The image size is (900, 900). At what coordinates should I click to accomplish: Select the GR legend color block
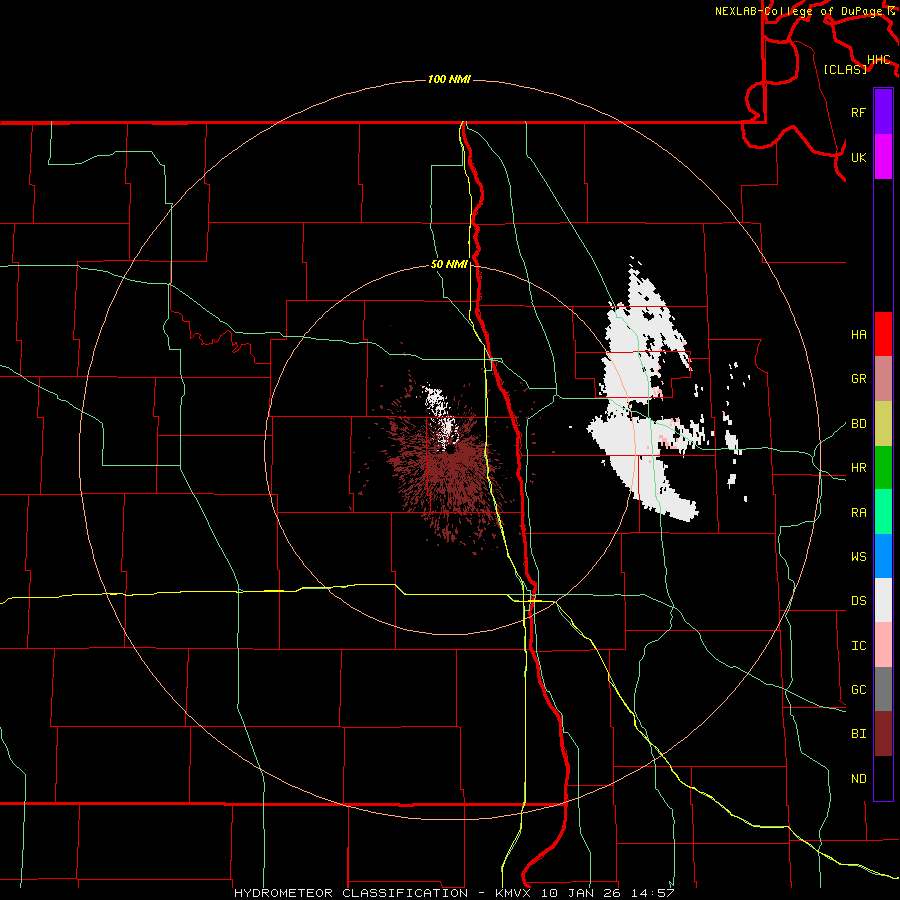[883, 379]
